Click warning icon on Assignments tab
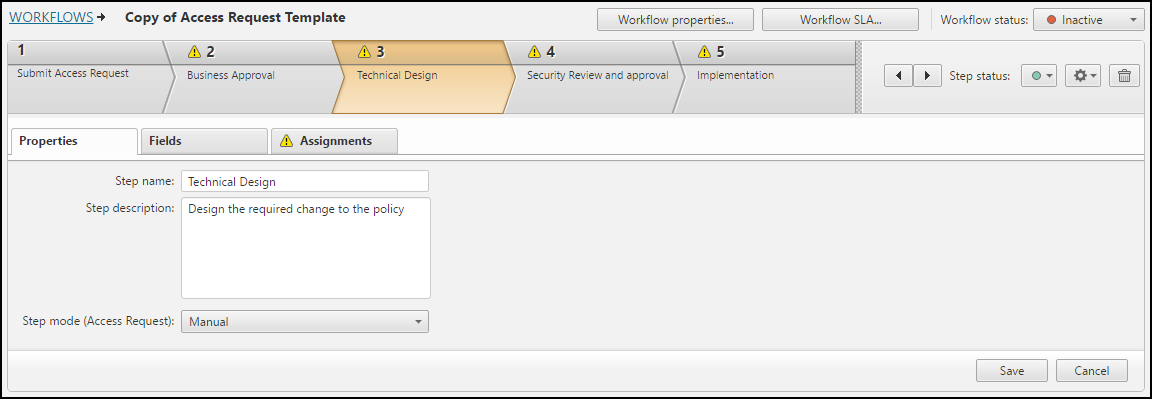This screenshot has height=399, width=1152. (287, 141)
